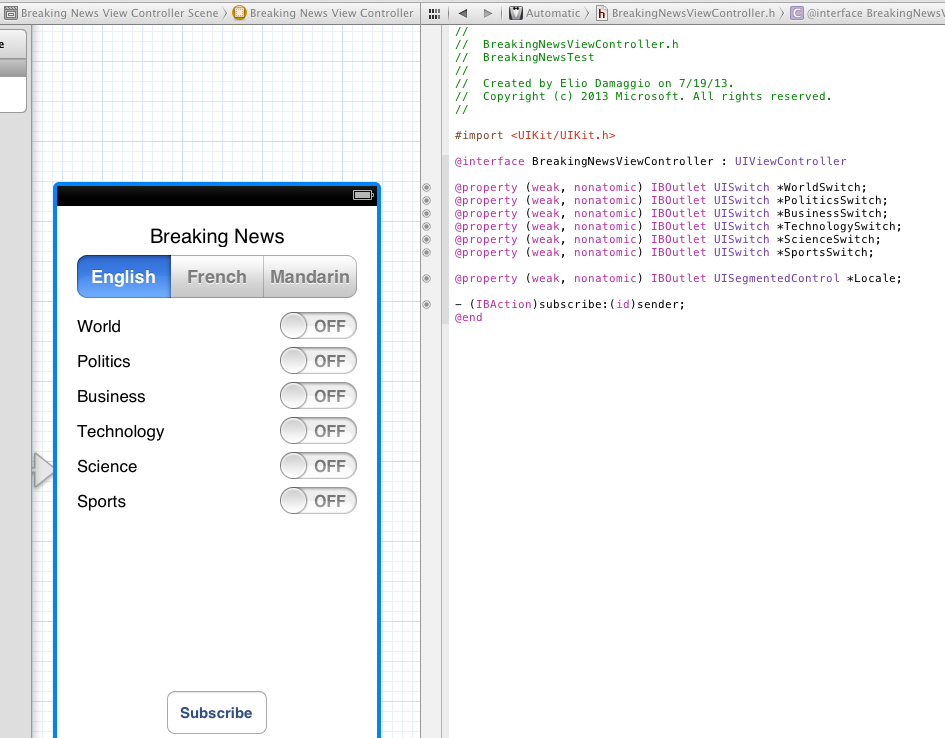945x738 pixels.
Task: Go back using the jump bar left arrow
Action: (462, 13)
